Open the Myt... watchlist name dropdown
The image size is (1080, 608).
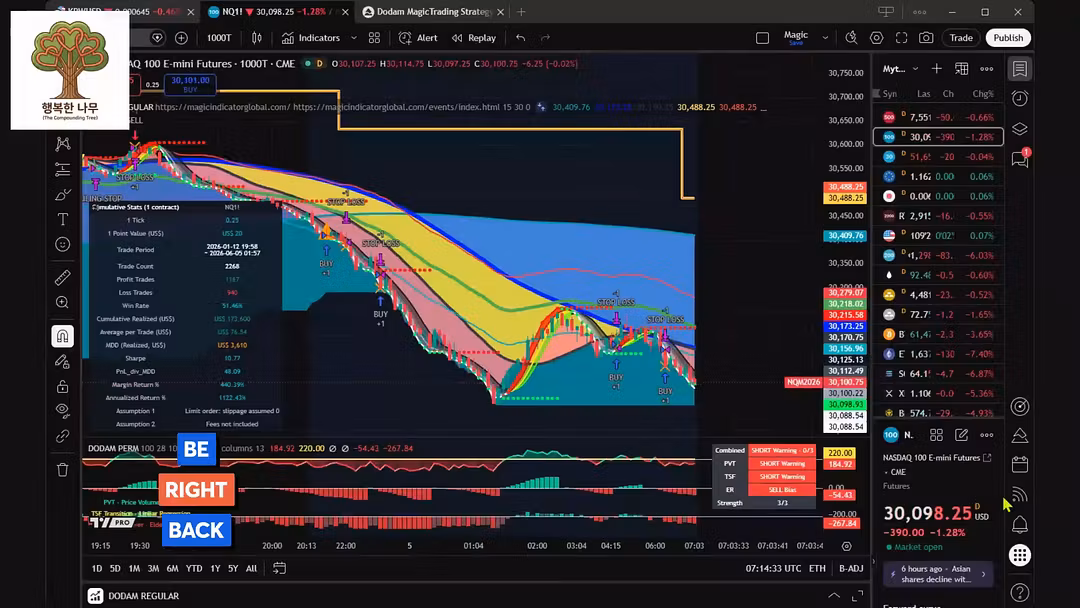(901, 69)
